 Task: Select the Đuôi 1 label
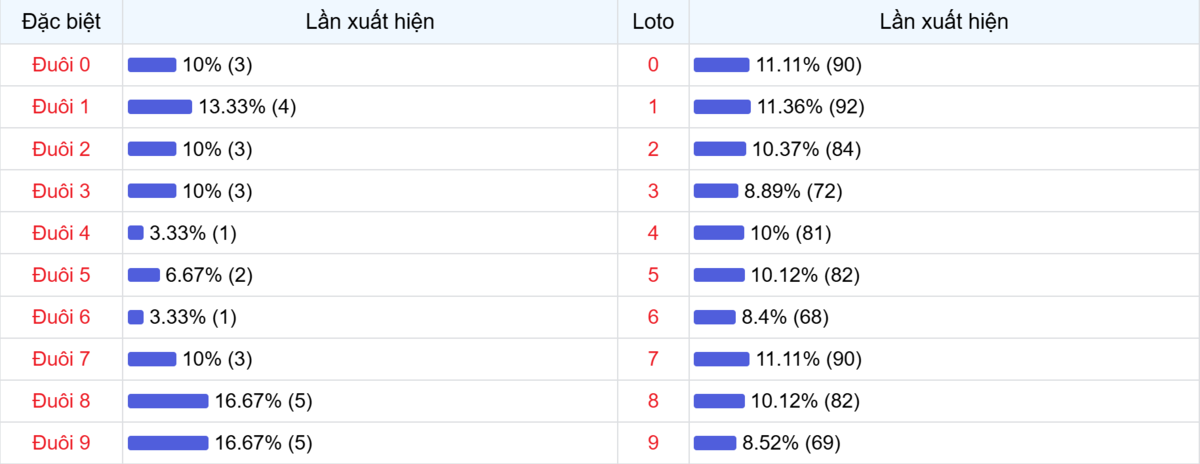pos(61,107)
